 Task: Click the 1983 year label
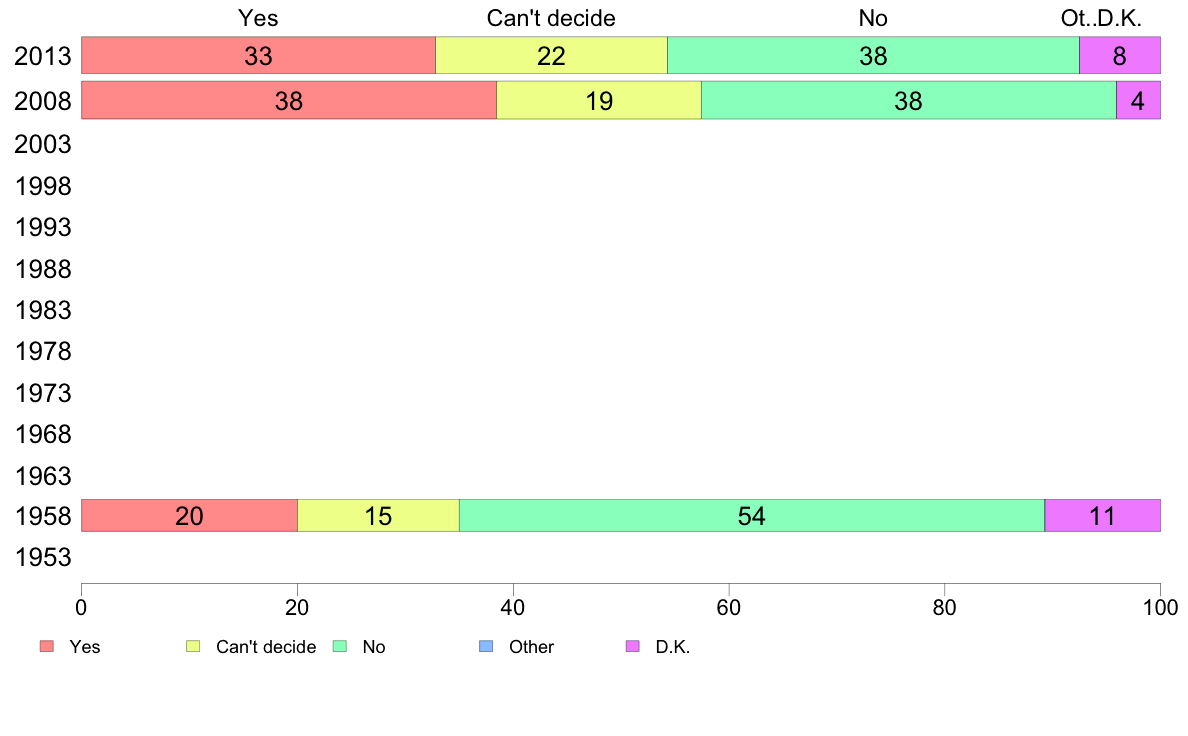[x=42, y=311]
